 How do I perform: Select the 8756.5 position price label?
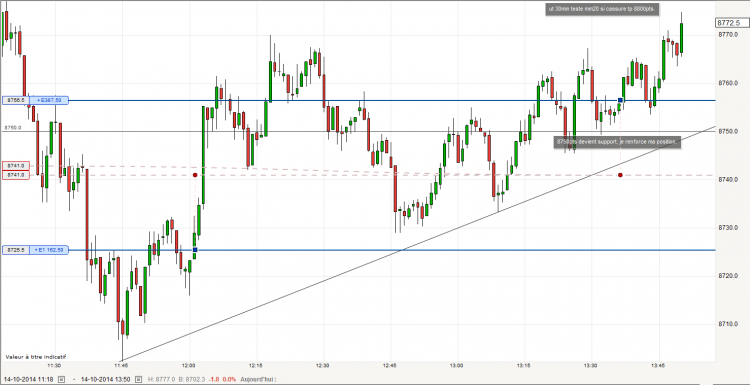[16, 100]
